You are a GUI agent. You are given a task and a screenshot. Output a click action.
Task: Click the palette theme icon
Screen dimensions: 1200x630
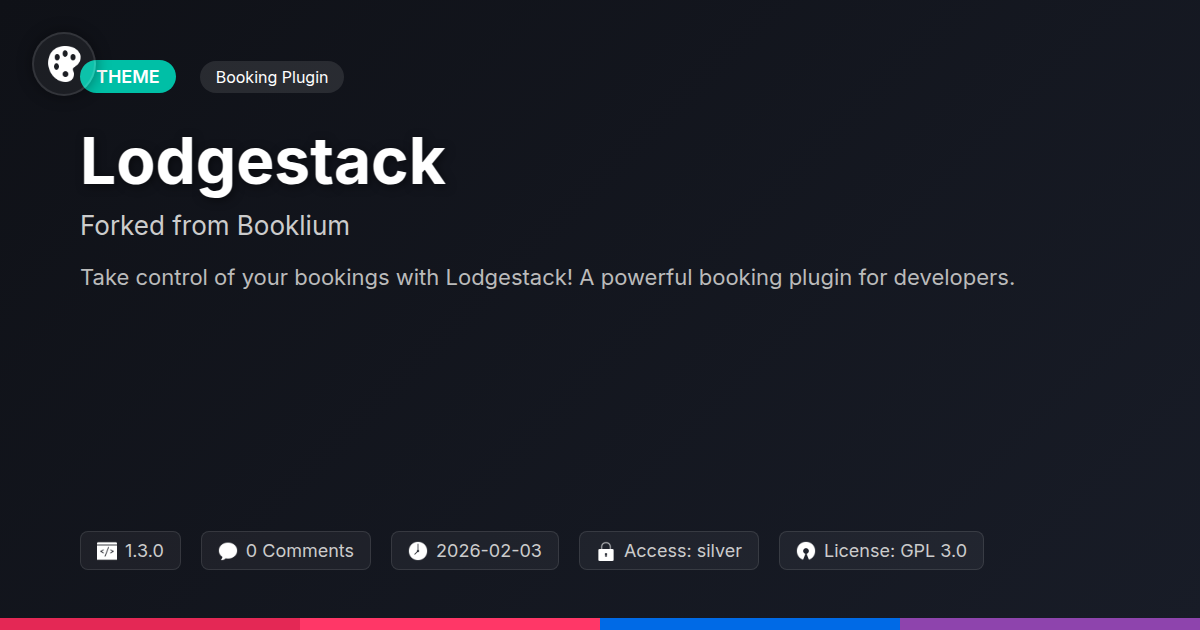[x=64, y=64]
